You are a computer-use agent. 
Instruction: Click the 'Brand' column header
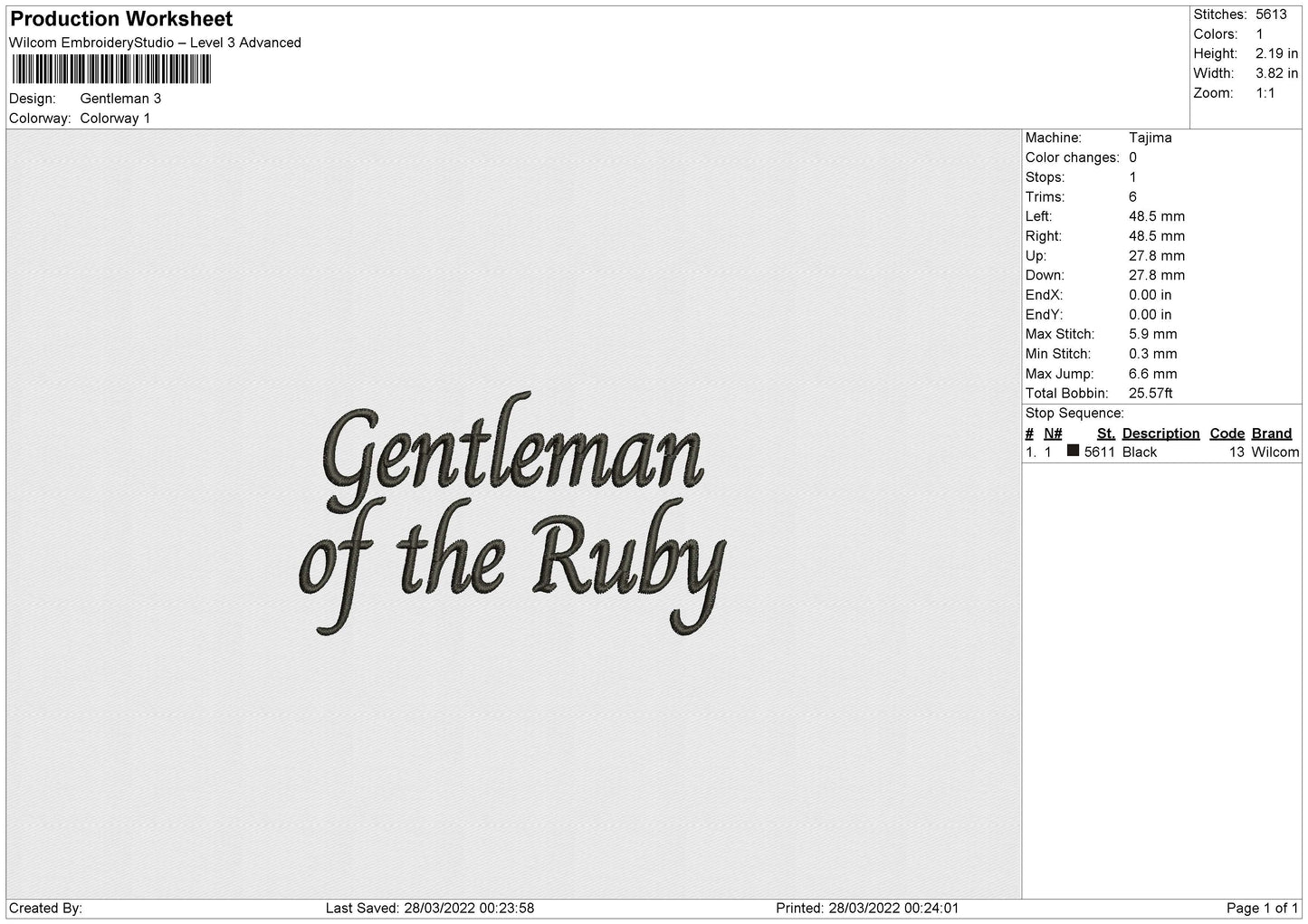click(x=1271, y=433)
